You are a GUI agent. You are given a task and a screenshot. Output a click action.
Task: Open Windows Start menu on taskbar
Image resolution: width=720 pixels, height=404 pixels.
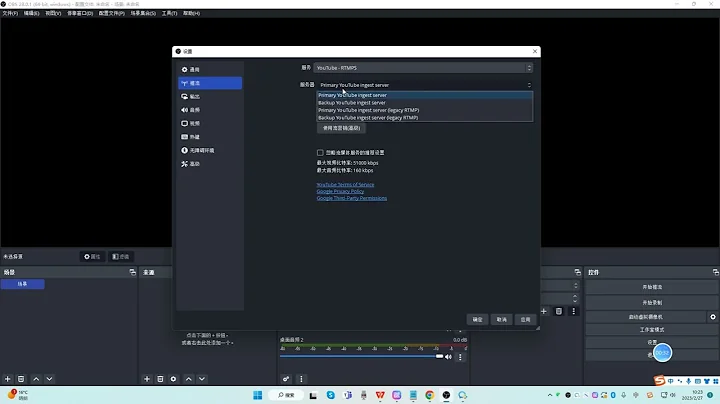[x=258, y=395]
